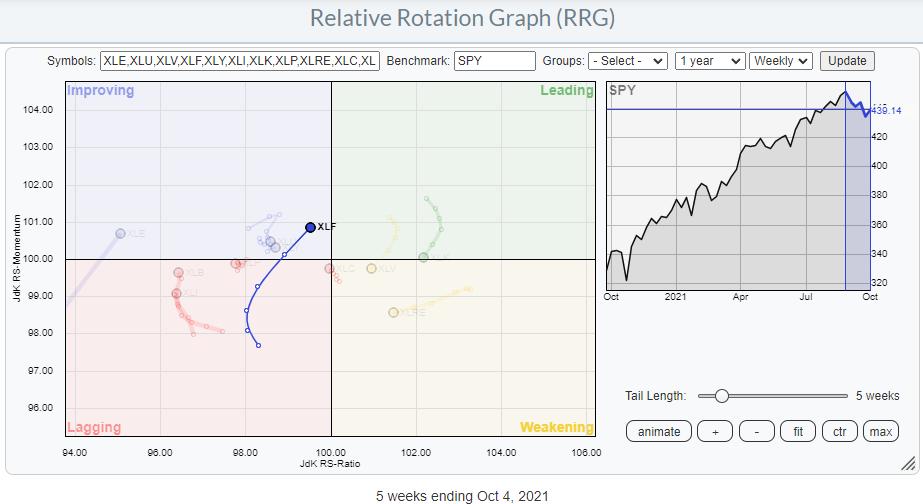Screen dimensions: 923x504
Task: Click the XLB marker in Lagging quadrant
Action: click(178, 272)
